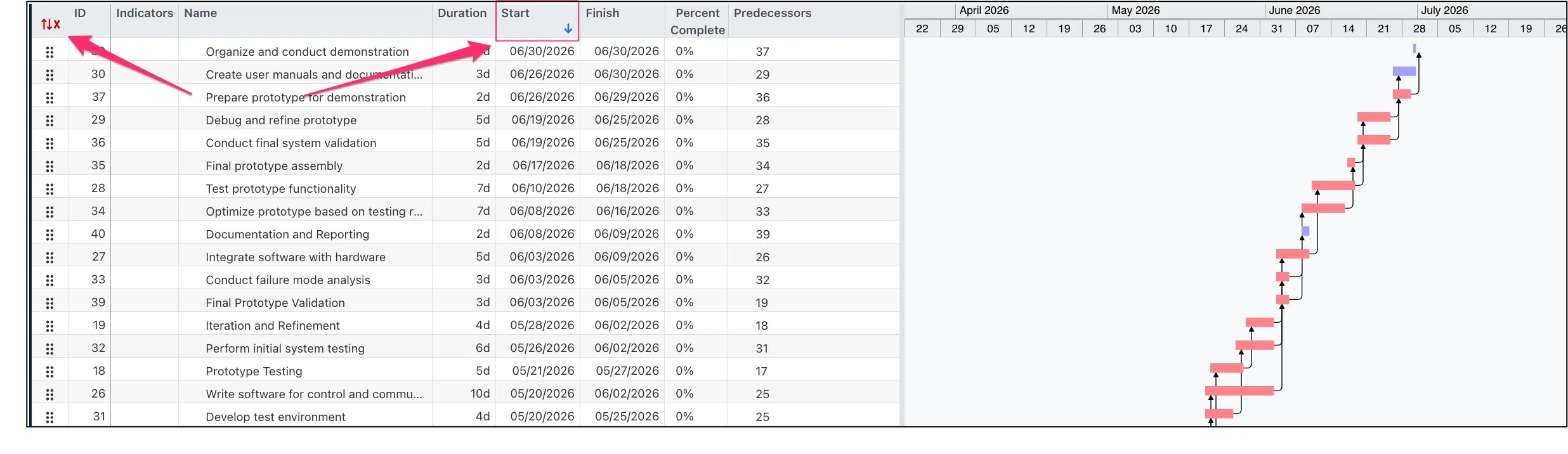Screen dimensions: 1568x454
Task: Click percent complete of Iteration and Refinement
Action: pyautogui.click(x=684, y=326)
